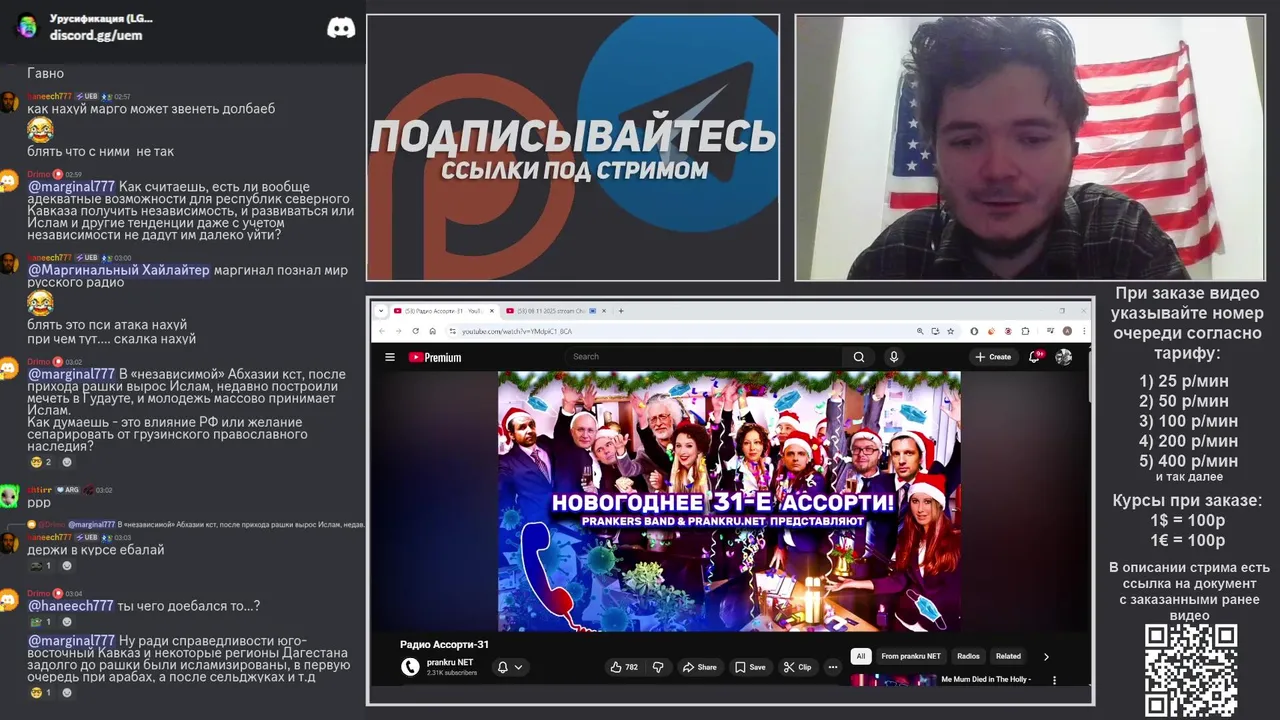
Task: Like the video with thumbs up 782
Action: tap(625, 667)
